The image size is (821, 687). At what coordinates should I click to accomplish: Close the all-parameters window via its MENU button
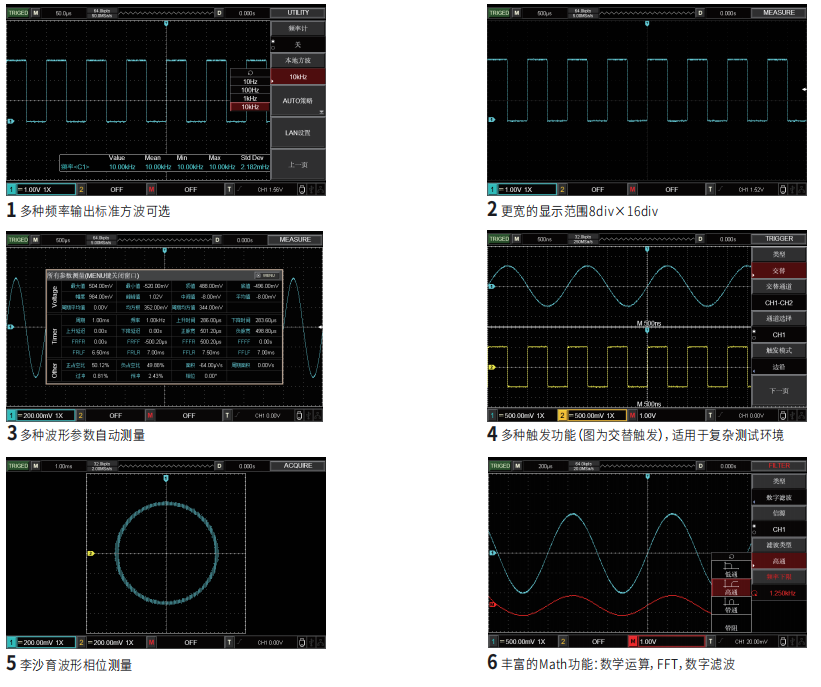point(268,275)
